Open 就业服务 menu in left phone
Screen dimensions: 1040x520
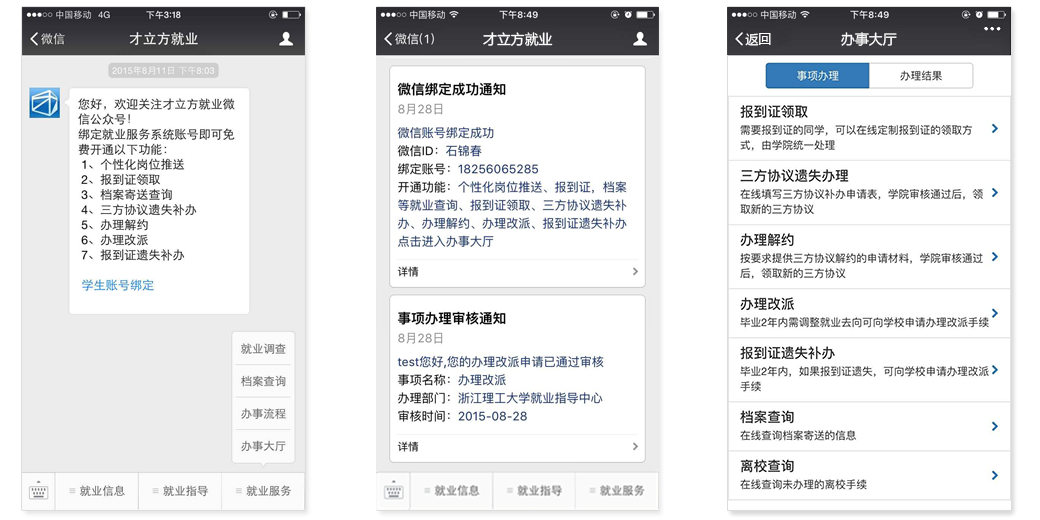coord(263,491)
